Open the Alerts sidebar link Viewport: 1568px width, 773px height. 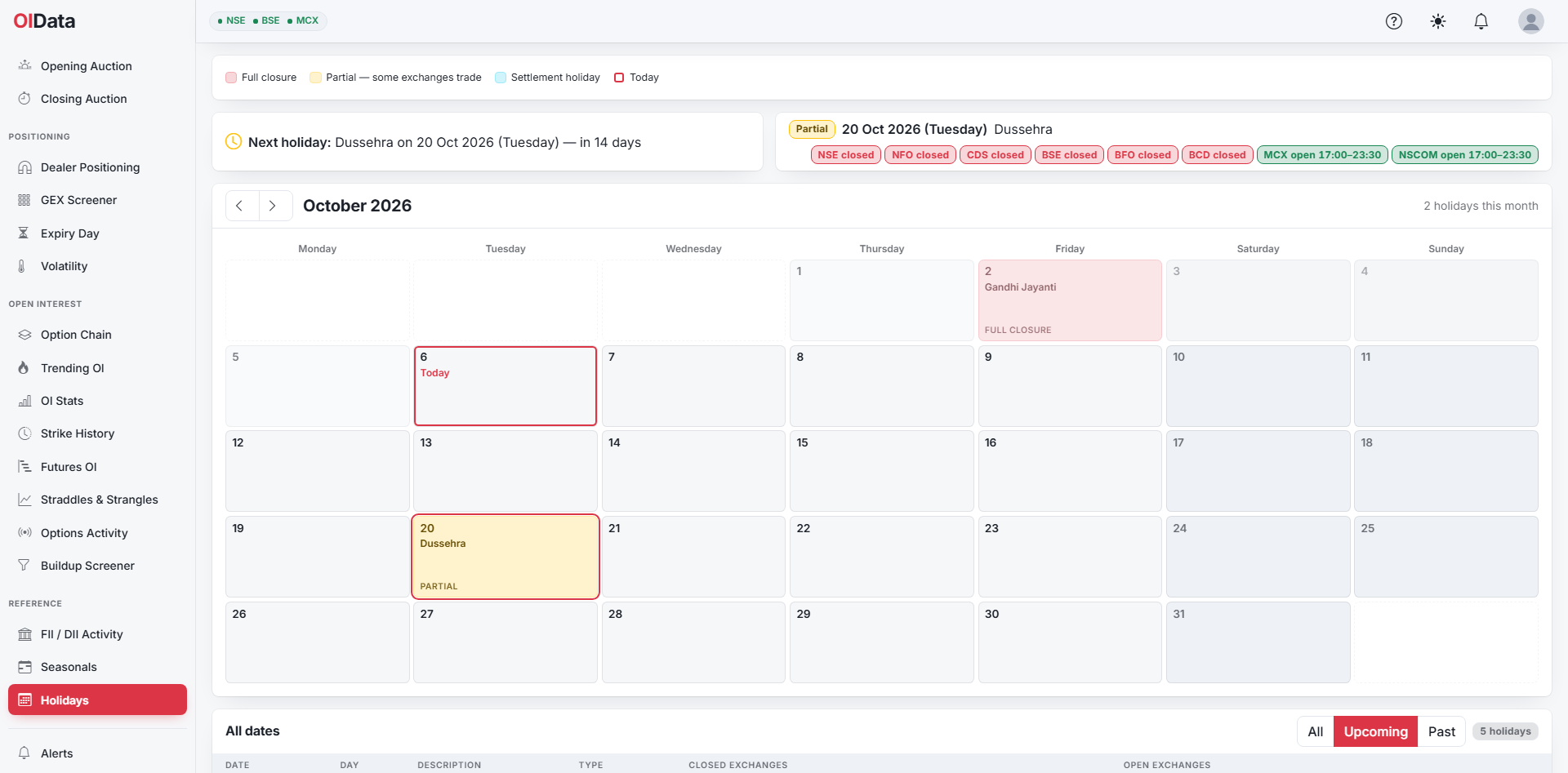(97, 753)
